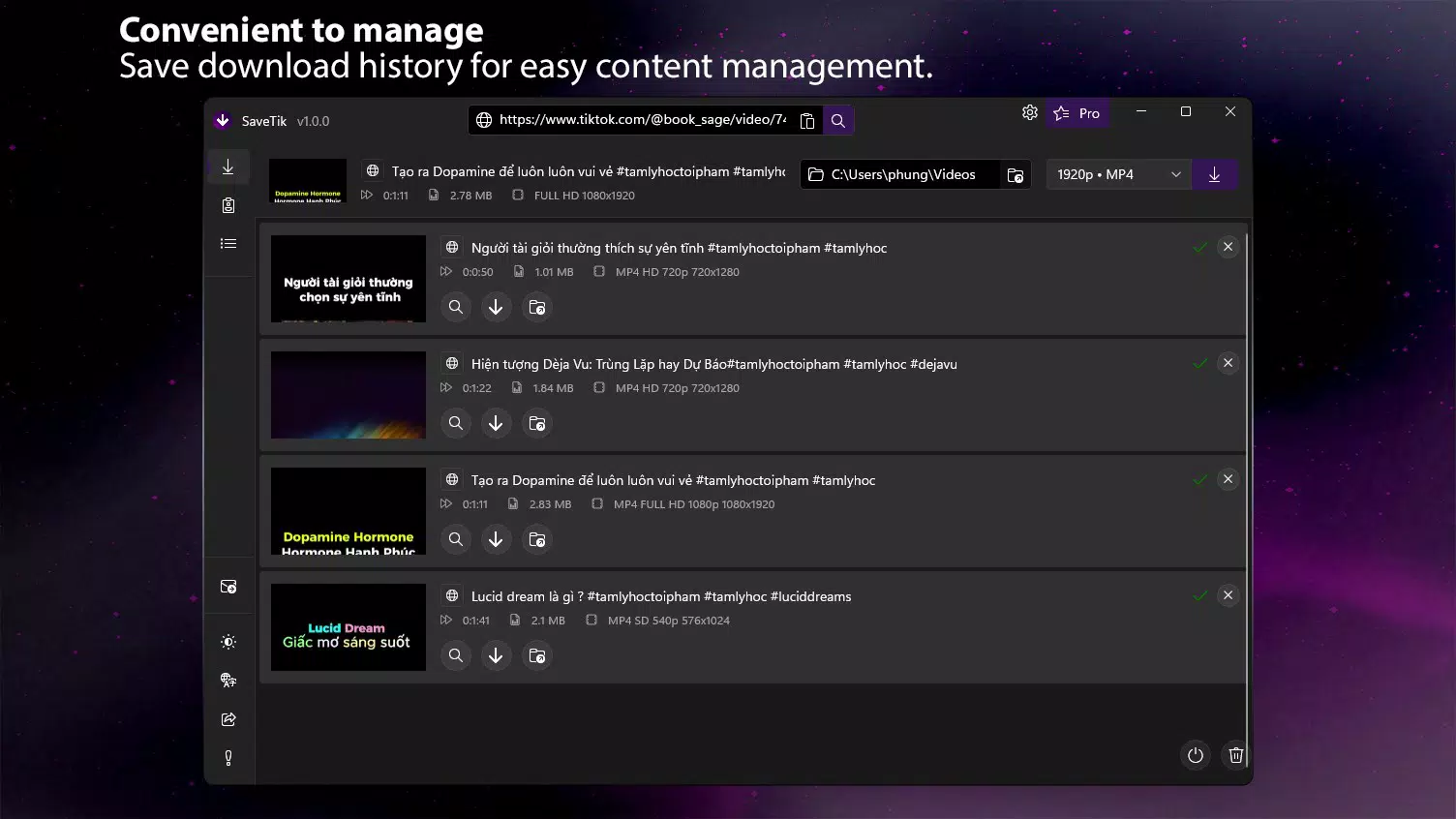Re-download the Hiện tượng Déjà Vu video
This screenshot has width=1456, height=819.
point(496,423)
